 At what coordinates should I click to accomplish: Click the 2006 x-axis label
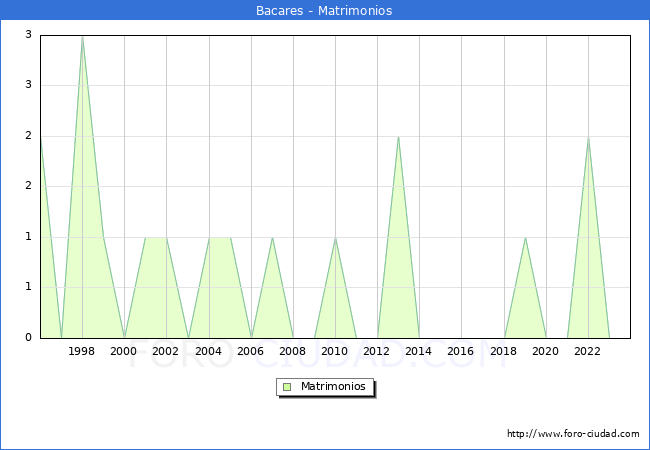coord(251,351)
